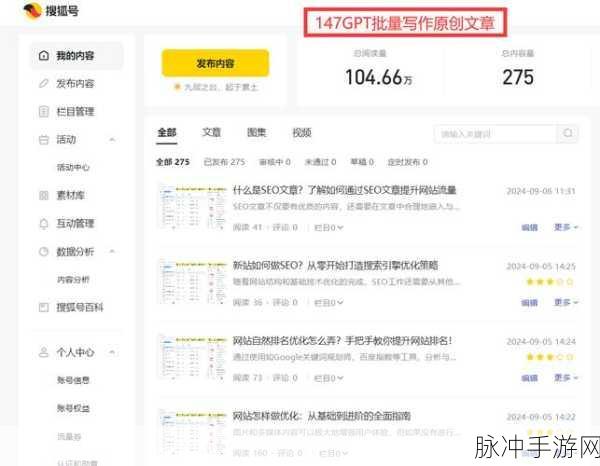Click the 搜狐号 logo

[51, 11]
